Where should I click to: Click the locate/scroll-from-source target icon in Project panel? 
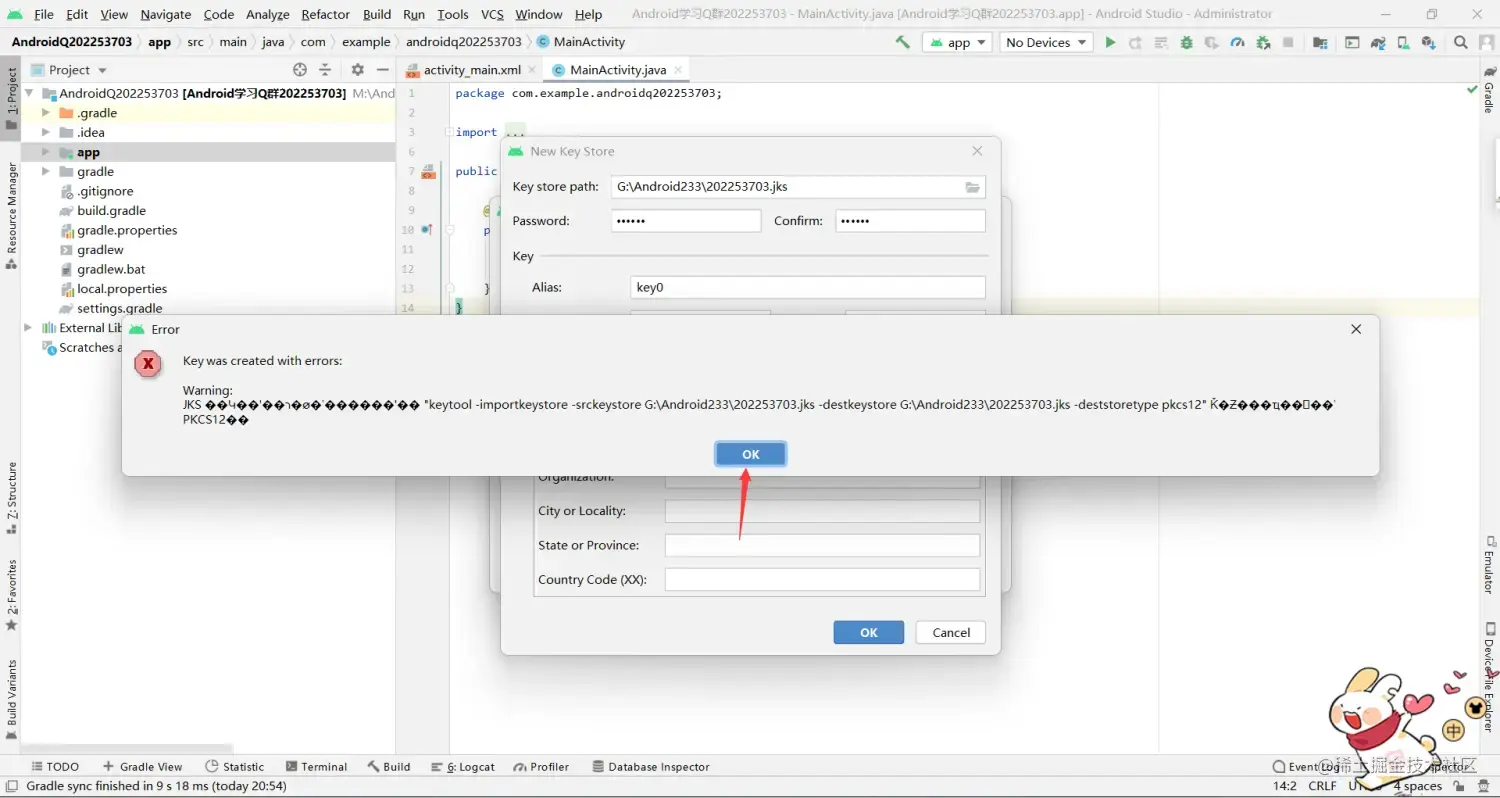tap(300, 70)
